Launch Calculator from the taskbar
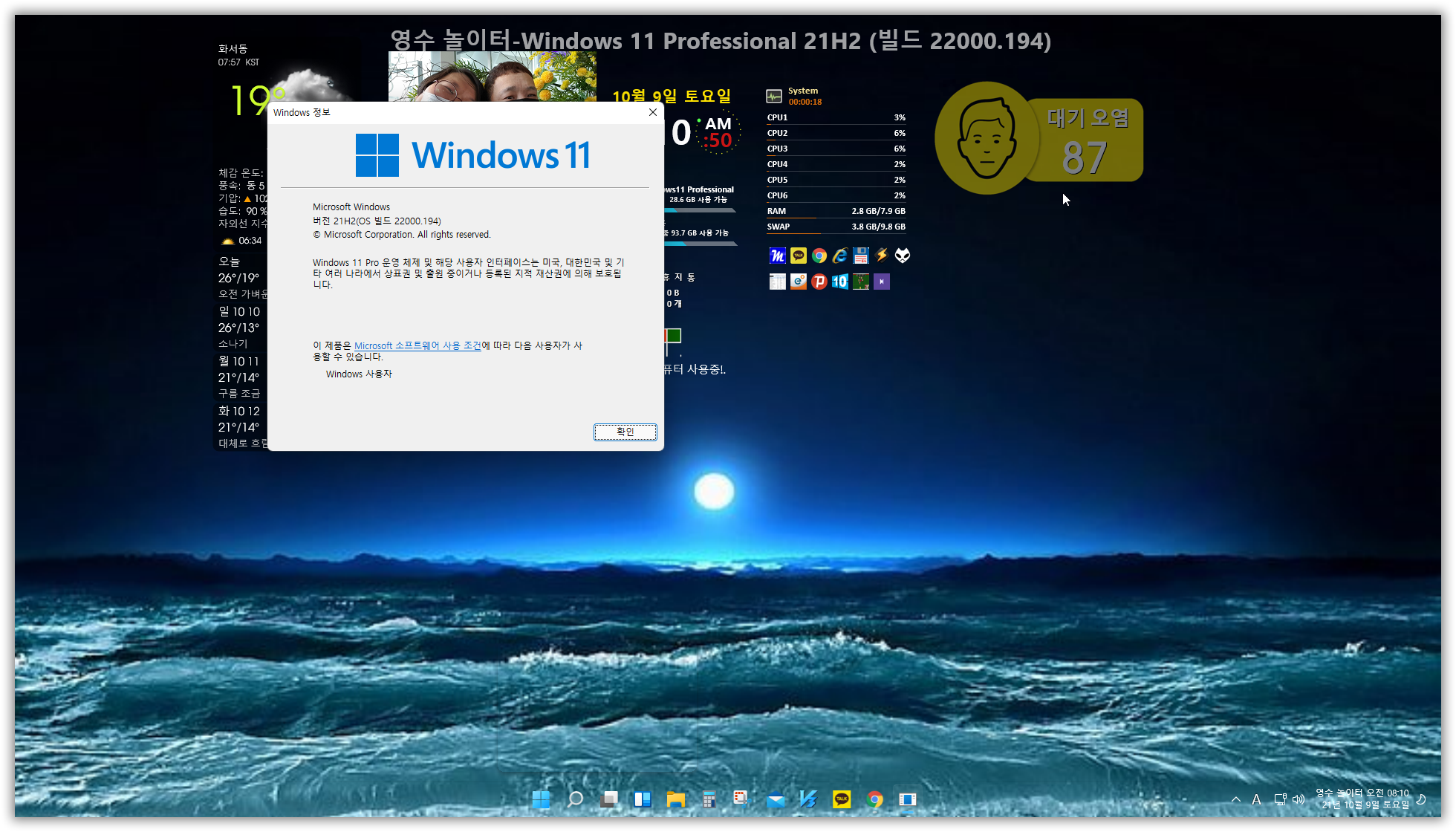 tap(709, 799)
